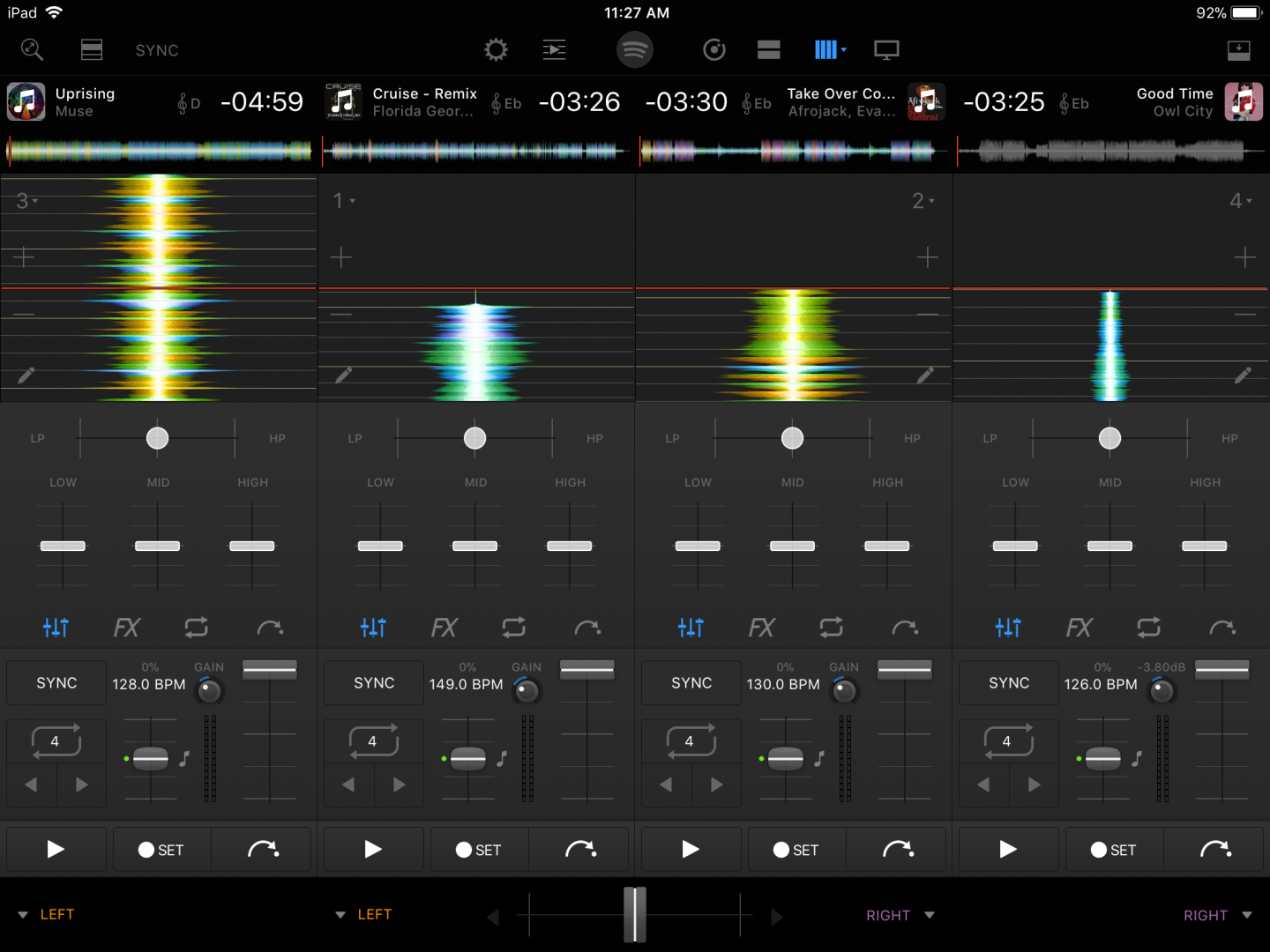The height and width of the screenshot is (952, 1270).
Task: Open FX tab on Uprising deck
Action: click(127, 628)
